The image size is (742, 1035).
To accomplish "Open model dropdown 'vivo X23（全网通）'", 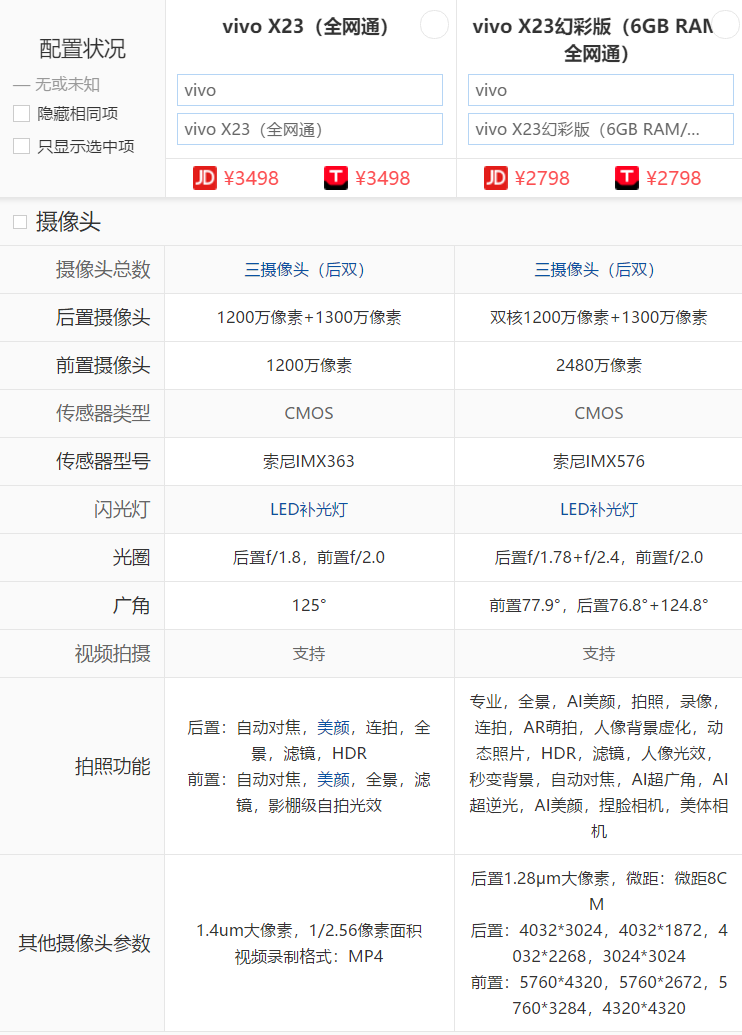I will click(310, 129).
